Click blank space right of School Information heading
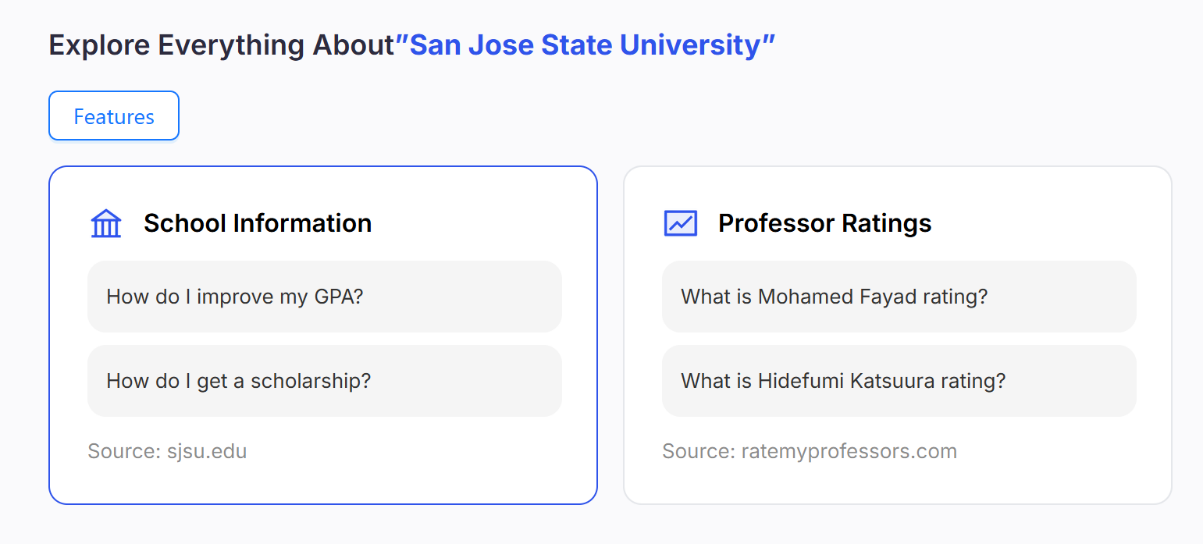Screen dimensions: 1204x544 (x=470, y=223)
